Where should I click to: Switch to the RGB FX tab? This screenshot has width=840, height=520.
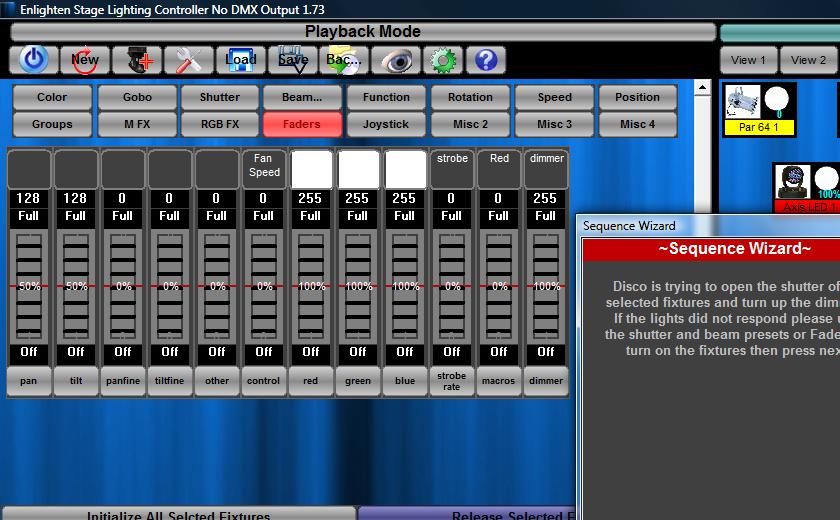(x=219, y=124)
